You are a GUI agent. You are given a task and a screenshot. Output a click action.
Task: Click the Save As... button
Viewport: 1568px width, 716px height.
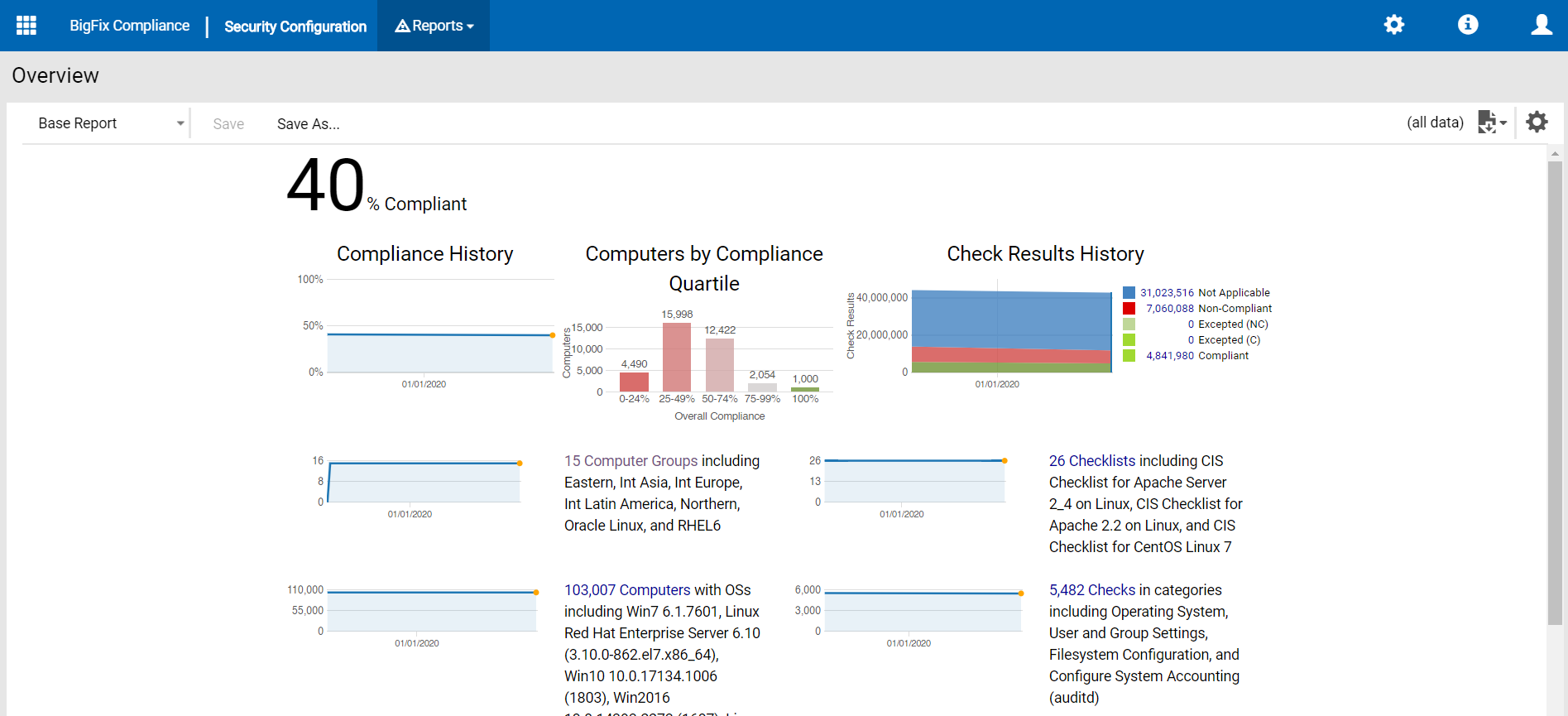(308, 124)
